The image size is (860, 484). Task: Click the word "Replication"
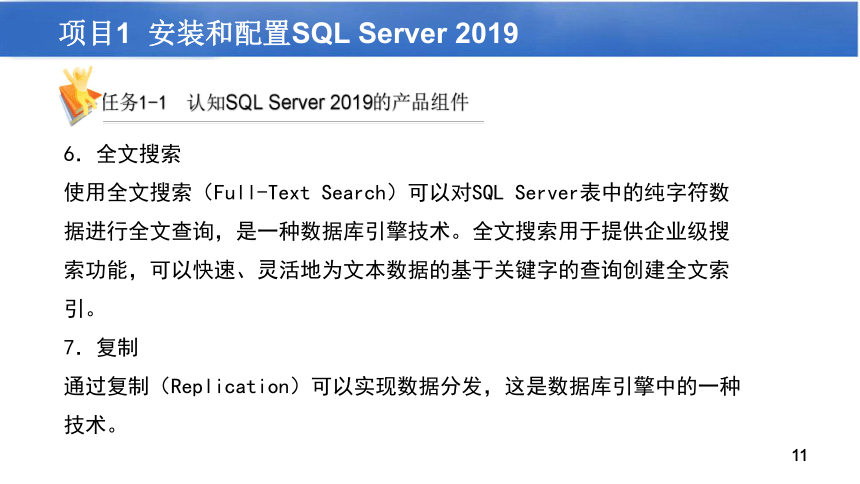[x=230, y=386]
